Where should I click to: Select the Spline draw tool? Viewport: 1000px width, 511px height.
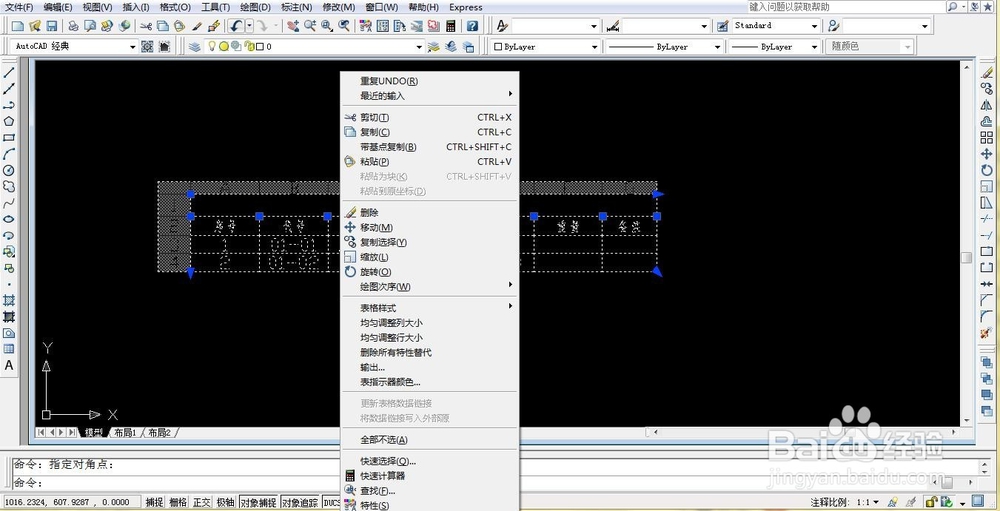(9, 203)
